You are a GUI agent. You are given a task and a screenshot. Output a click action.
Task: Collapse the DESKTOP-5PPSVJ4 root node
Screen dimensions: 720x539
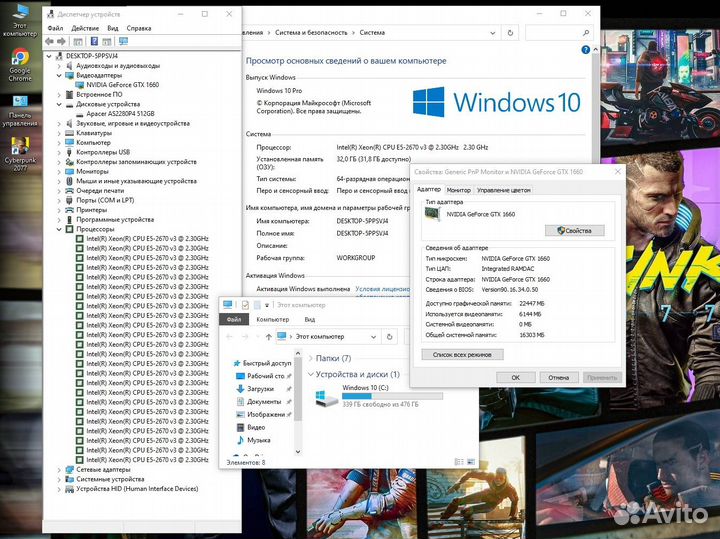click(49, 56)
